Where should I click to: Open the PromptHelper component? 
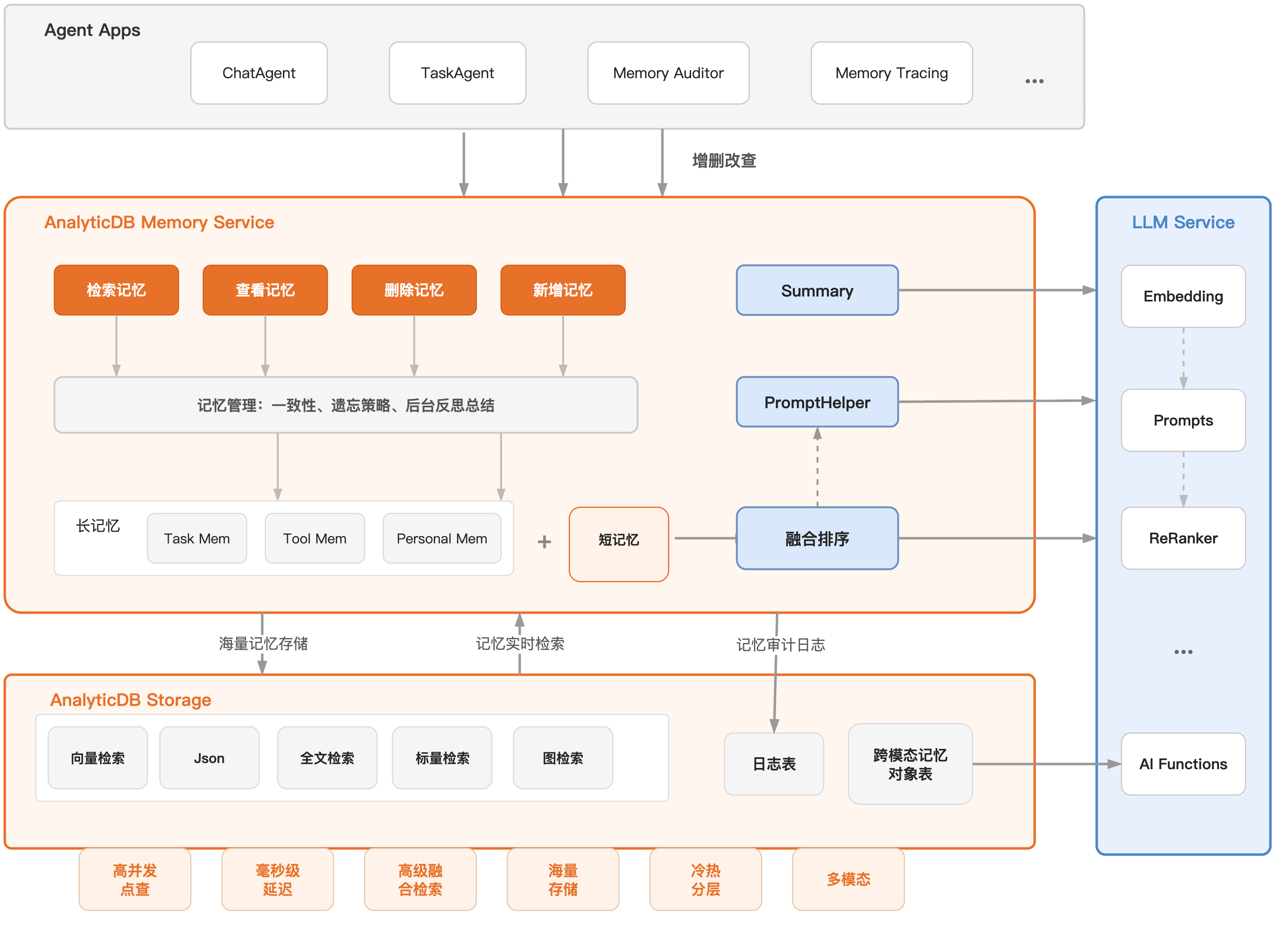click(817, 402)
